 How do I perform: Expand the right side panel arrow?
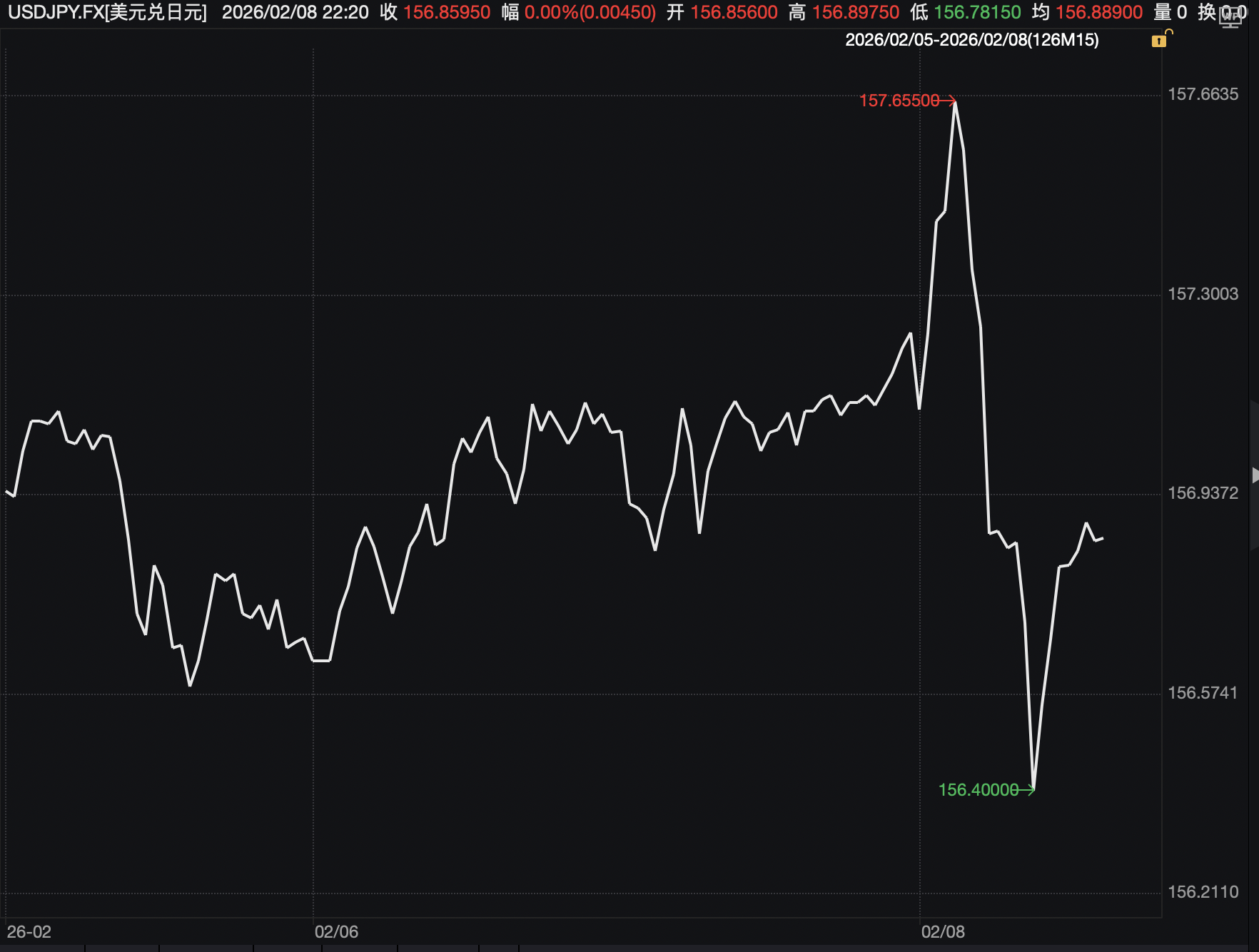tap(1254, 475)
